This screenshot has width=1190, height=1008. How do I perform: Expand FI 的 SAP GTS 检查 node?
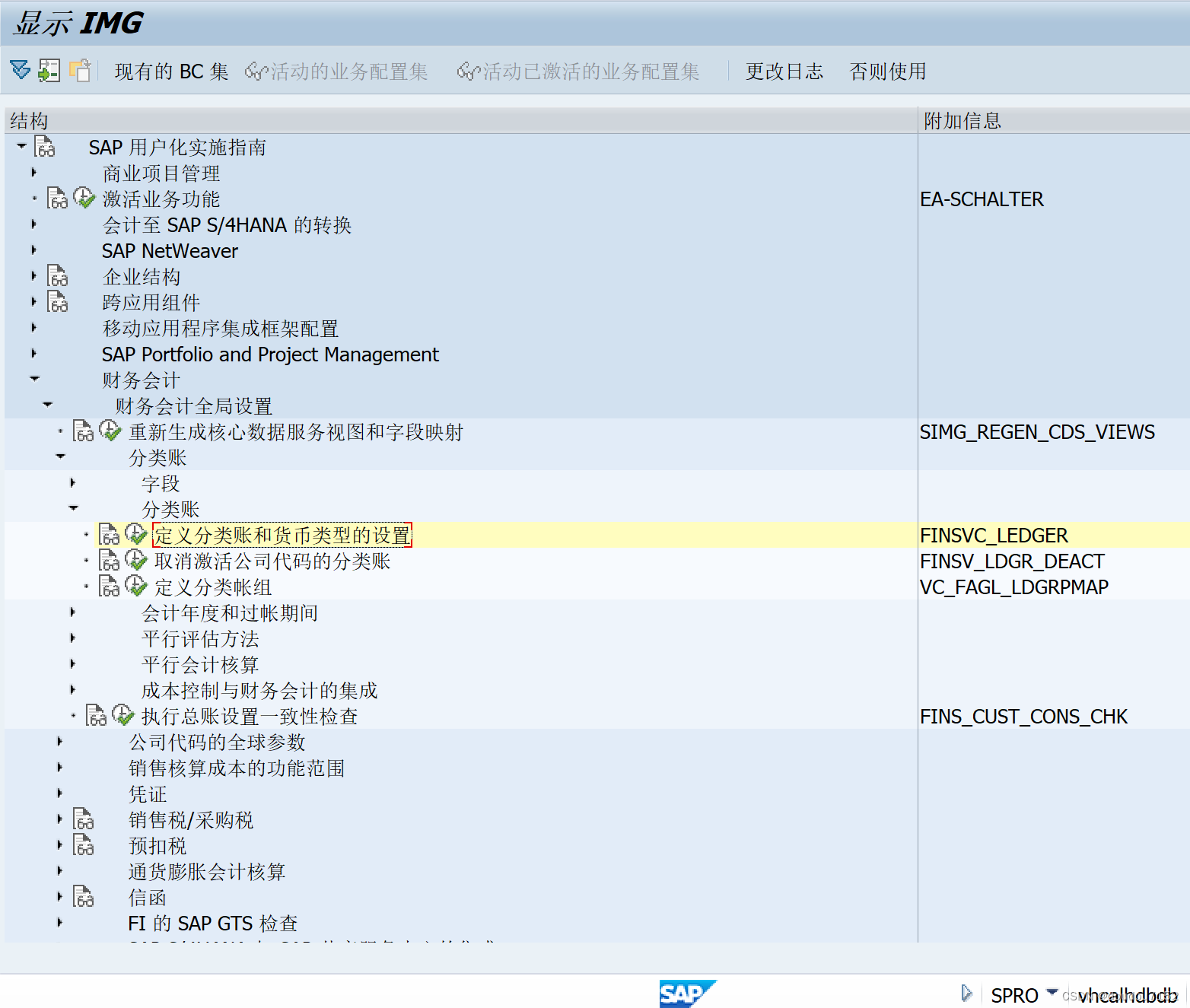tap(59, 923)
